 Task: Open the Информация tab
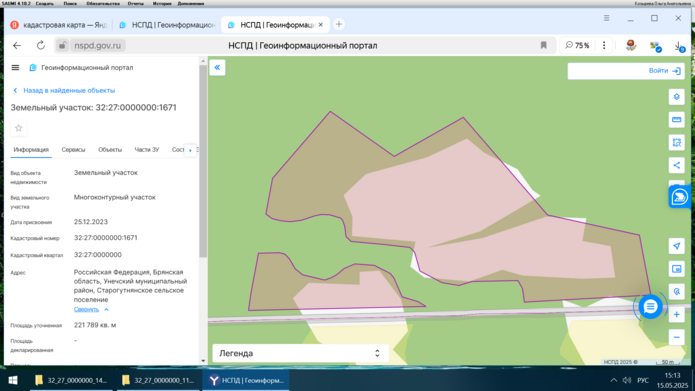(x=31, y=150)
